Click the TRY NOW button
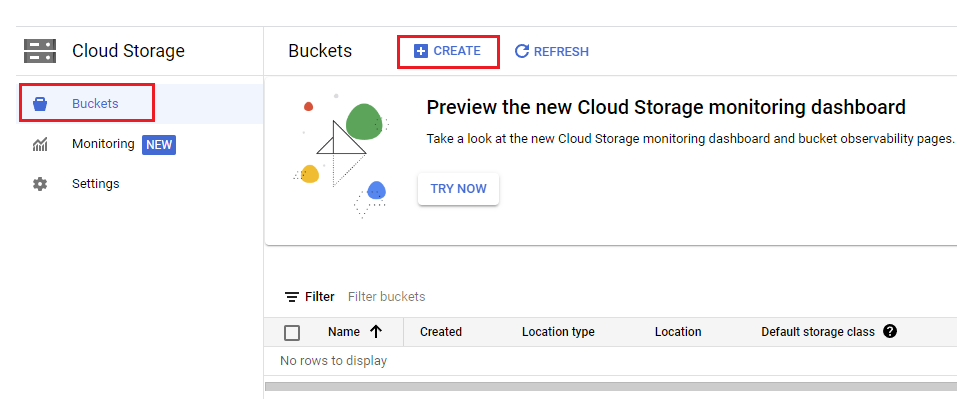 tap(458, 189)
